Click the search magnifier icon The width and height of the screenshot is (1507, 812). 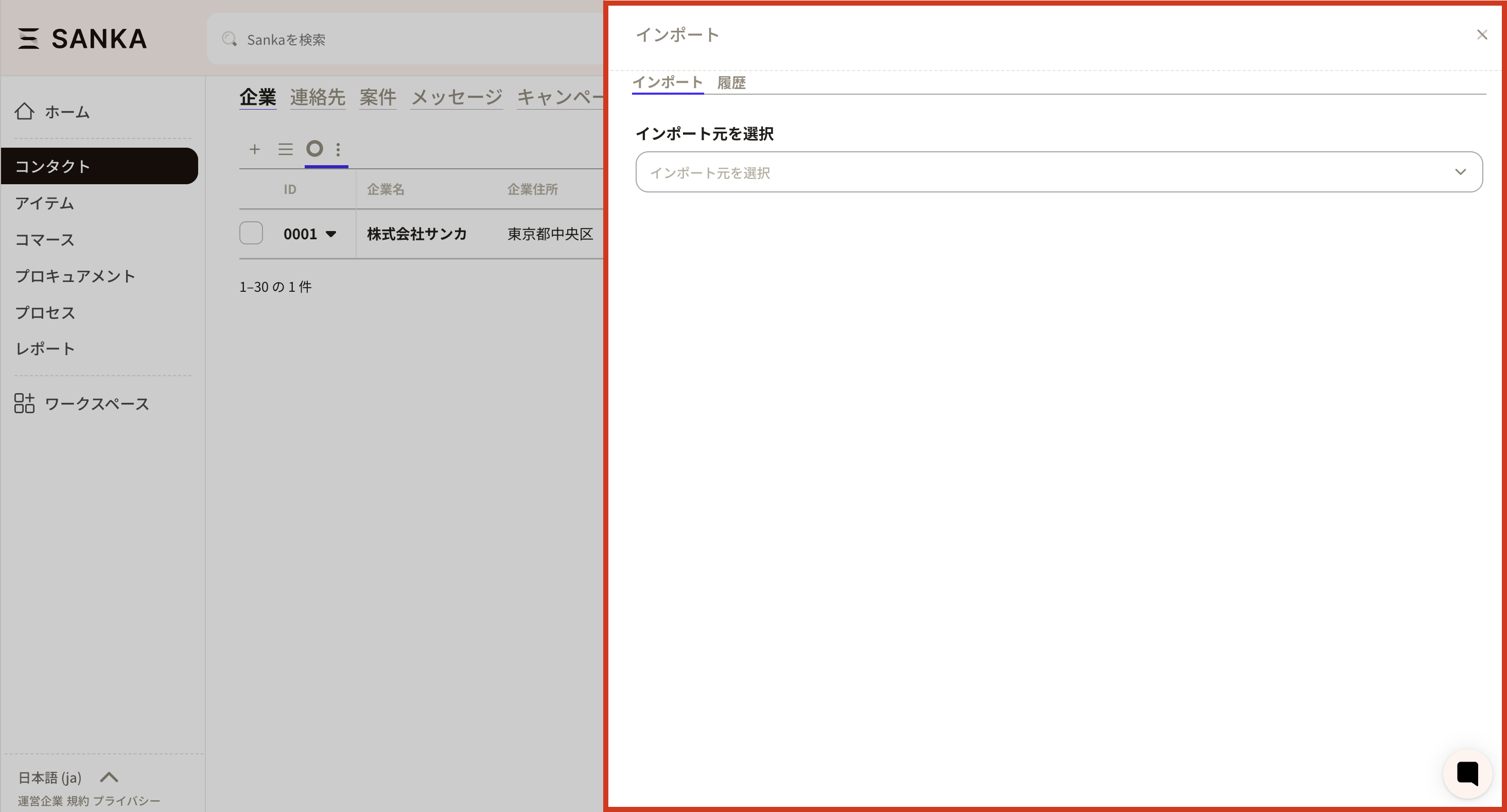[x=230, y=39]
